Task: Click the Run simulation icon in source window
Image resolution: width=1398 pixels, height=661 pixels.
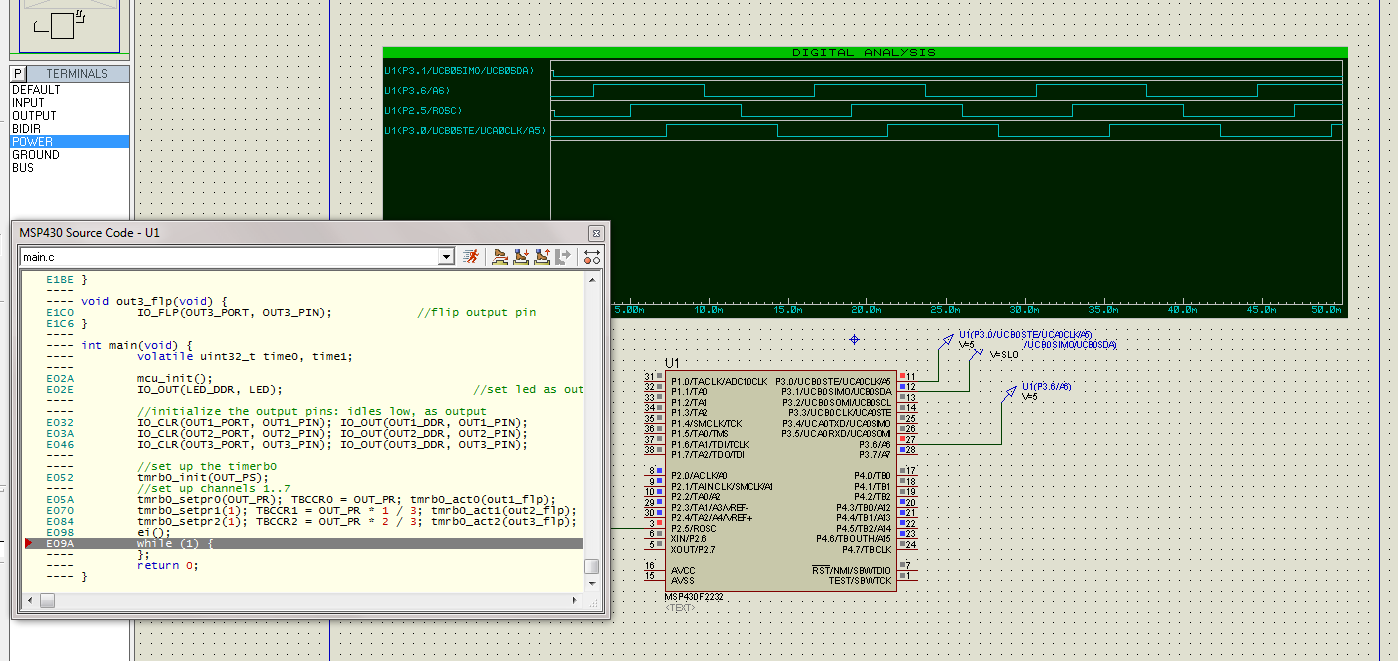Action: click(473, 257)
